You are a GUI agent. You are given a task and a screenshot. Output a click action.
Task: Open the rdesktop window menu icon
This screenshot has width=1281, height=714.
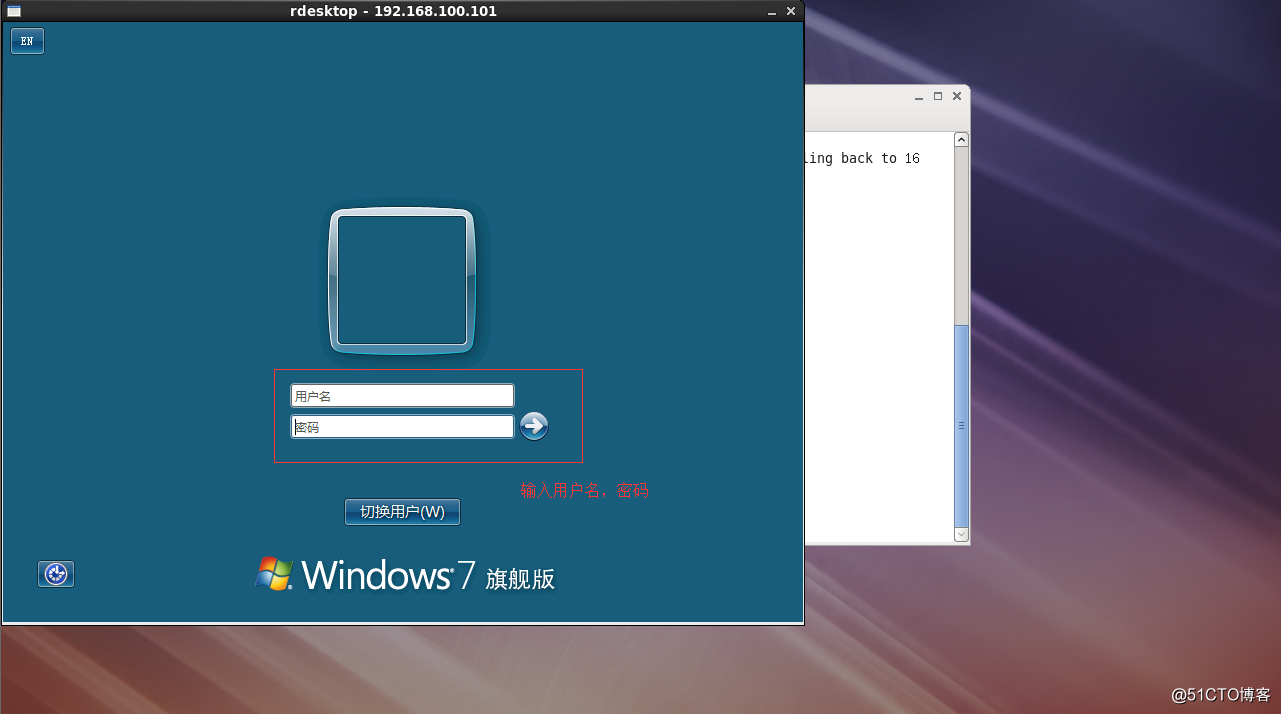(x=14, y=11)
